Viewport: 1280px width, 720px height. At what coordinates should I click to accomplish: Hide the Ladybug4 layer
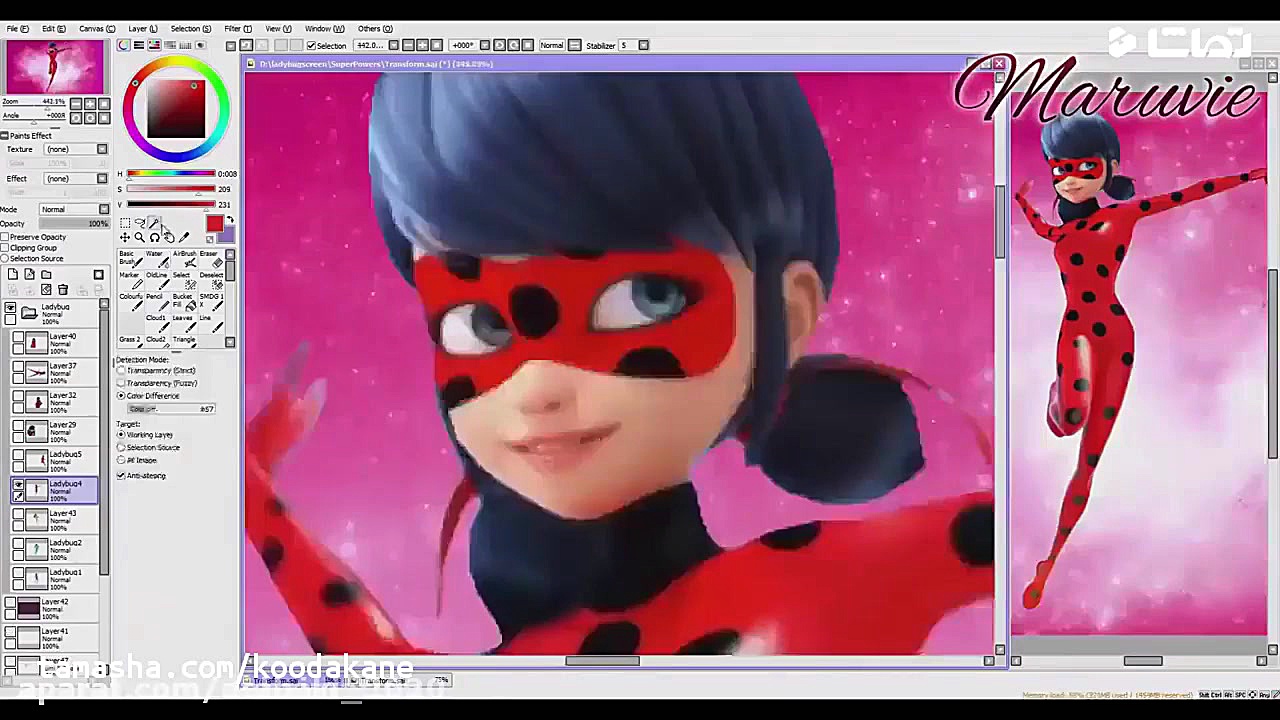(18, 485)
